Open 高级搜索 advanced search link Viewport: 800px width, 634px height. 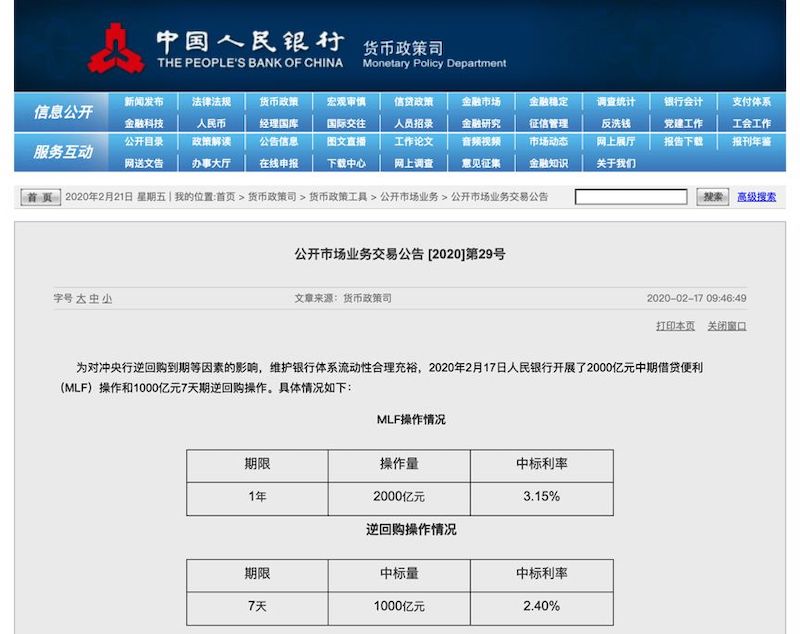click(x=756, y=198)
